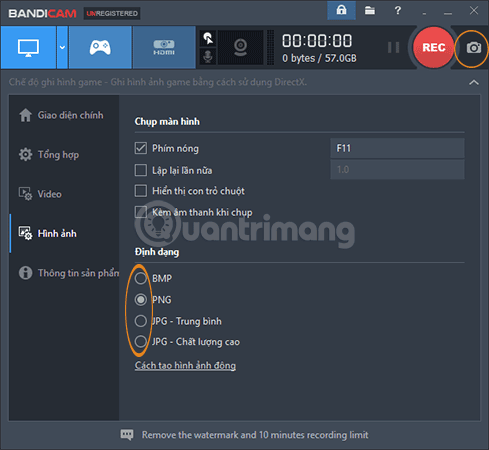Switch to game recording mode gamepad icon

(x=100, y=47)
